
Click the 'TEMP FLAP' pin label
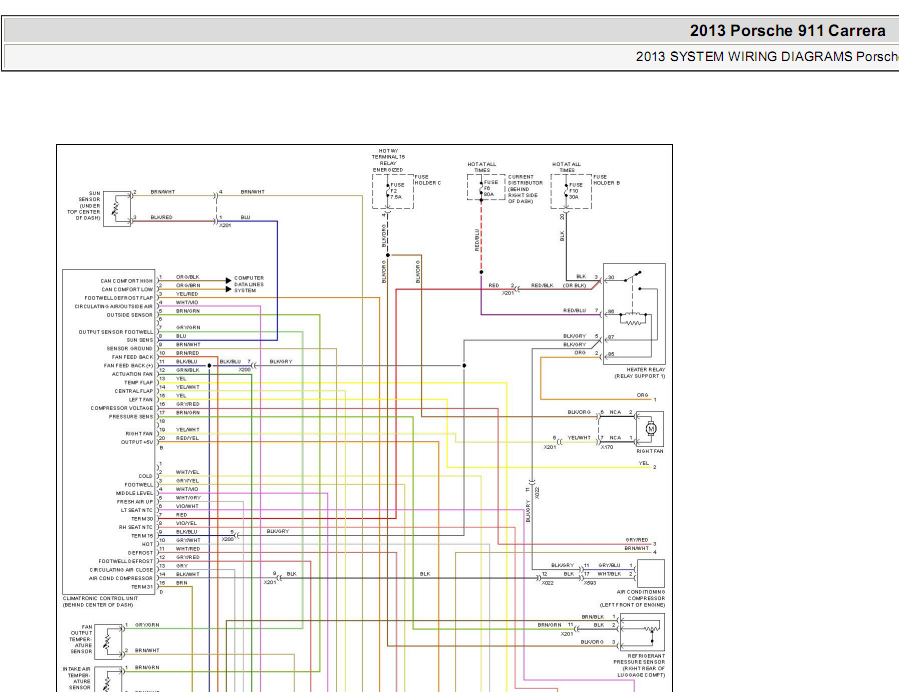coord(139,382)
